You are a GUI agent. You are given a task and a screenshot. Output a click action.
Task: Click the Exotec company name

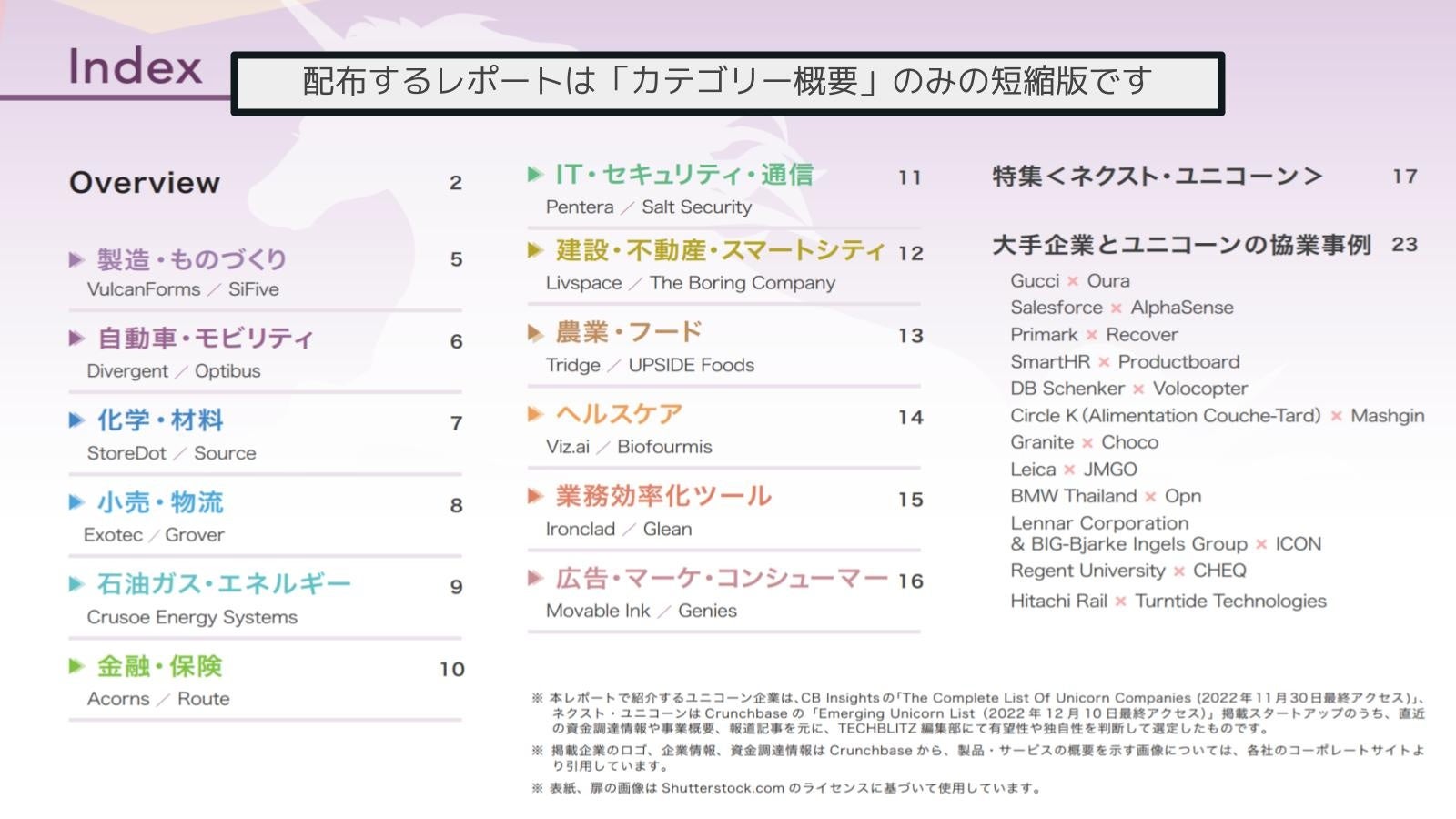(113, 535)
